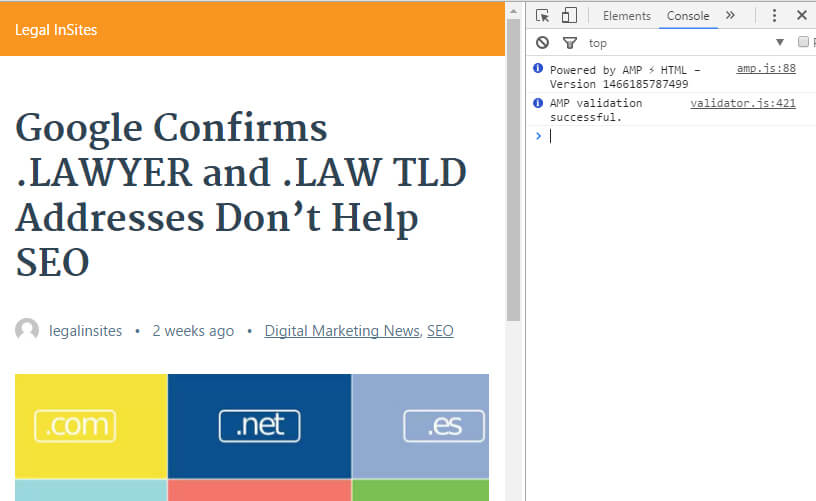Screen dimensions: 816x501
Task: Switch to the Elements tab
Action: point(627,16)
